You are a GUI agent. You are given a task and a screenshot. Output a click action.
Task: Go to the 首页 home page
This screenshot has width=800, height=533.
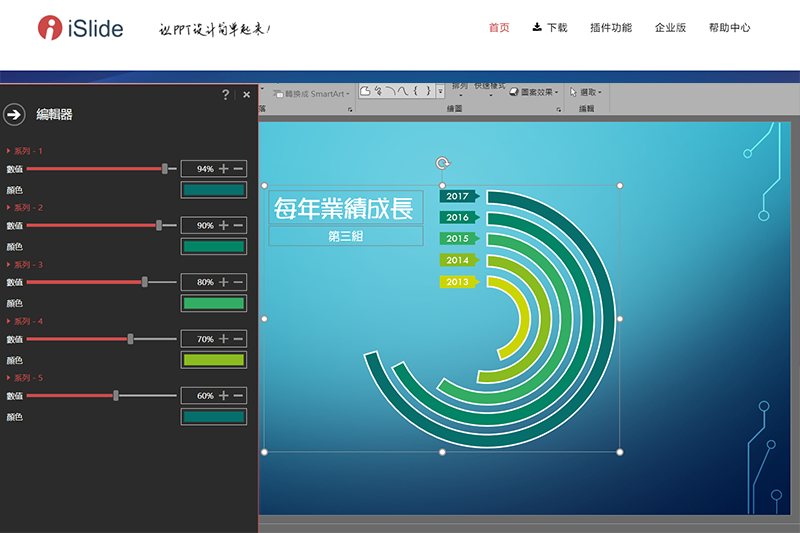pyautogui.click(x=499, y=28)
